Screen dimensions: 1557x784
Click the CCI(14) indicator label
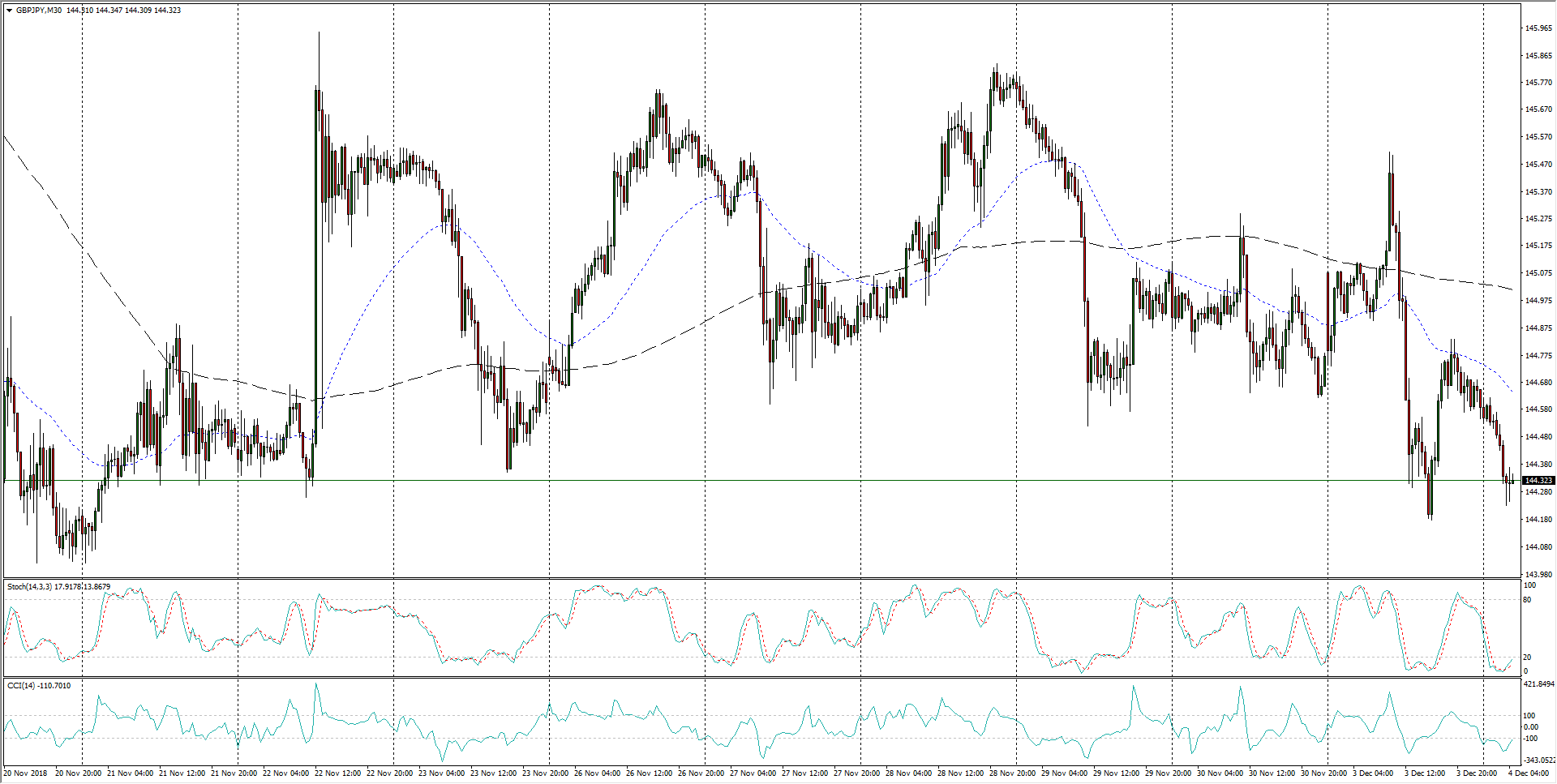click(21, 686)
